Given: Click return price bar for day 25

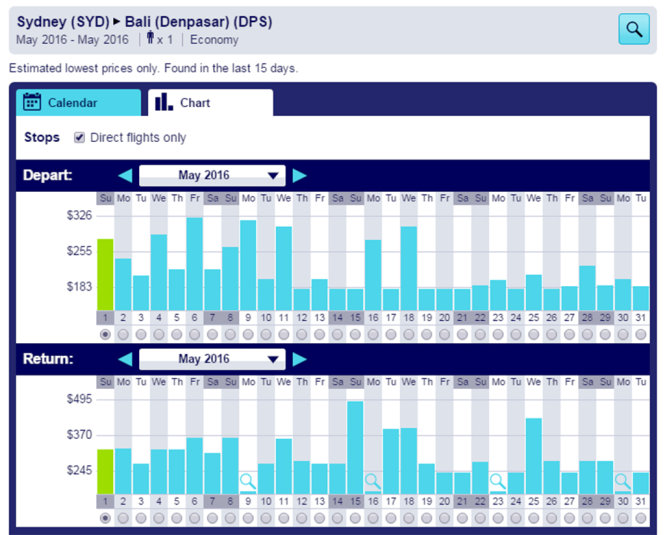Looking at the screenshot, I should (x=534, y=455).
